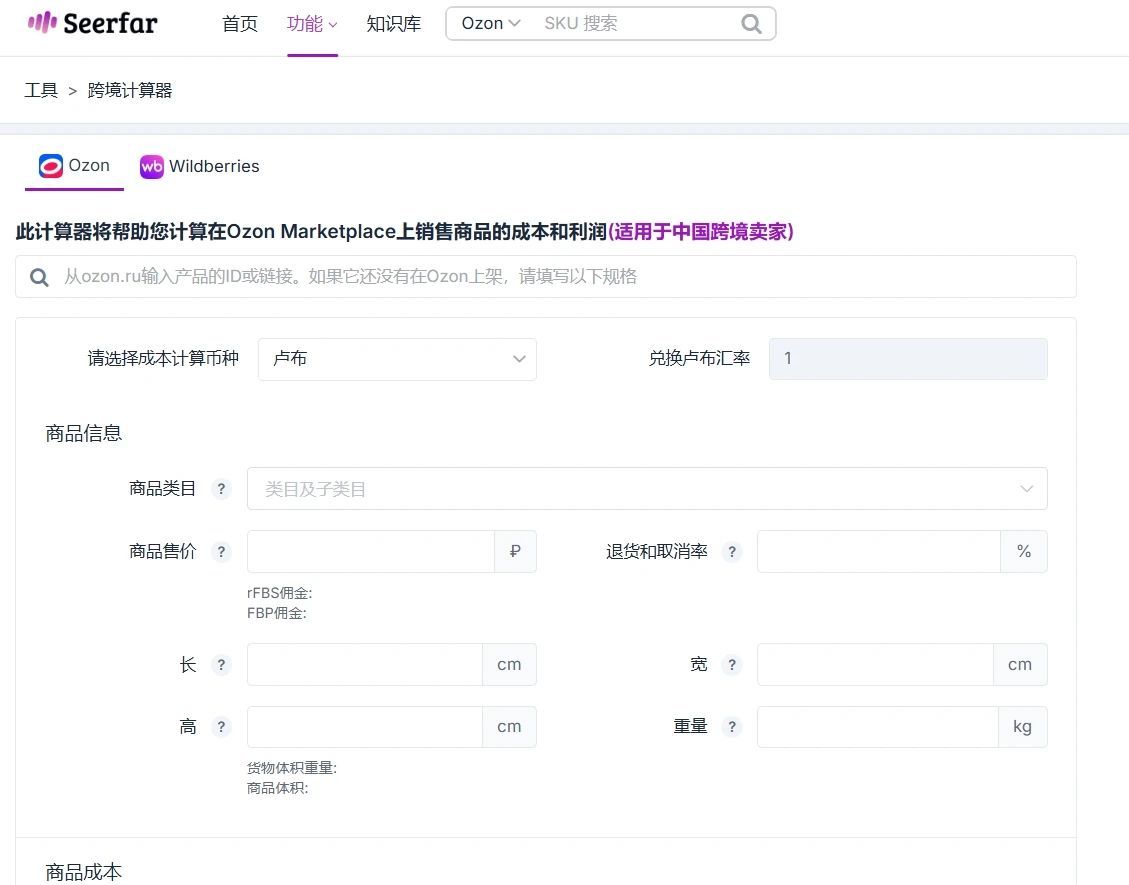Open the 功能 dropdown menu
The image size is (1129, 885).
tap(312, 24)
